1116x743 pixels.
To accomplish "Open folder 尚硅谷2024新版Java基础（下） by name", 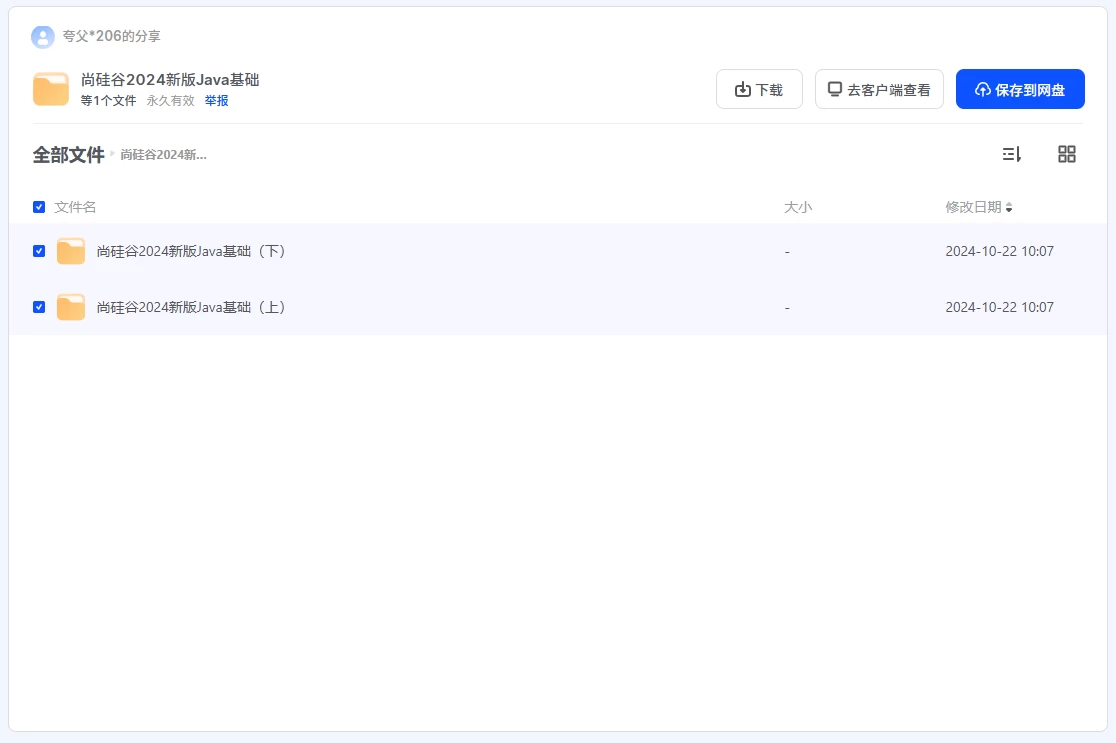I will pos(191,252).
